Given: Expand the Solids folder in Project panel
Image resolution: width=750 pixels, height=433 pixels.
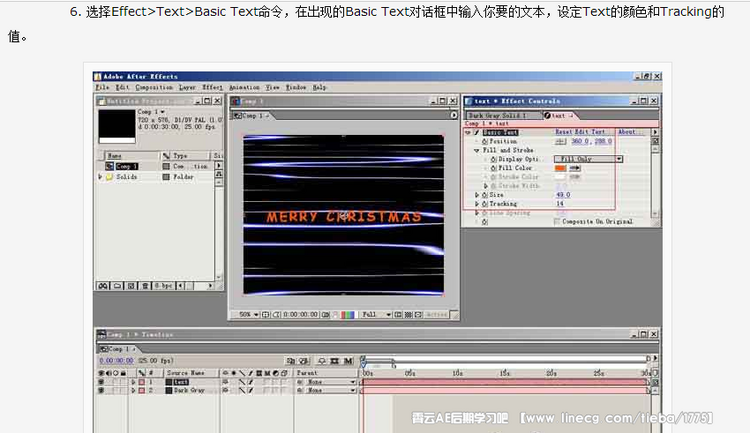Looking at the screenshot, I should (x=100, y=177).
